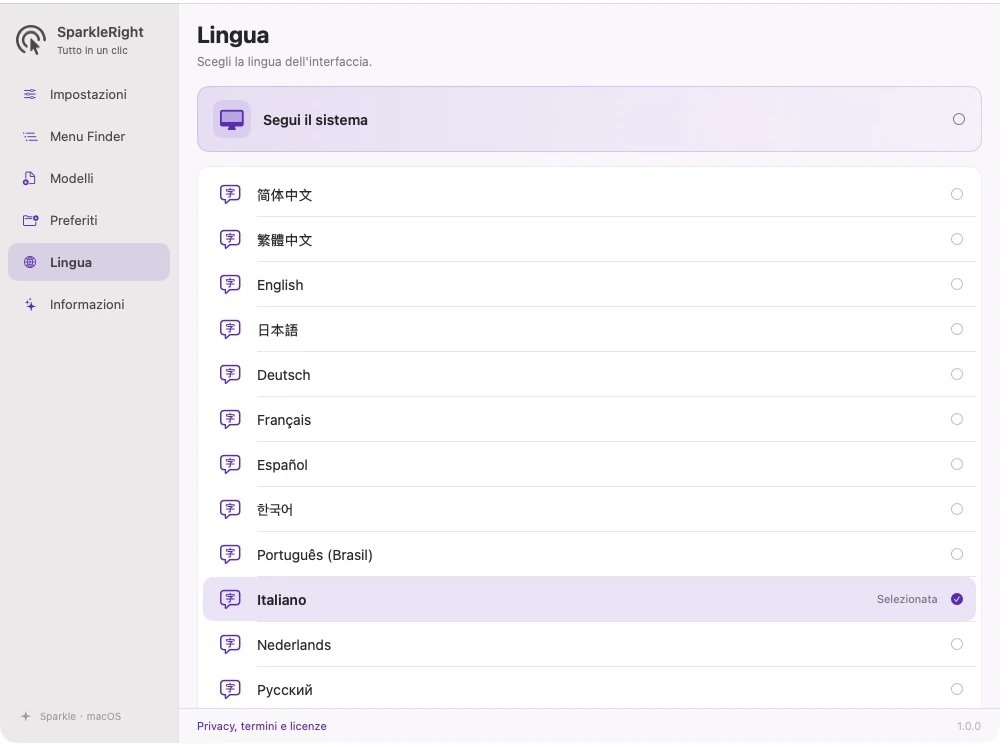The image size is (1008, 747).
Task: Click the Français language name
Action: [284, 420]
